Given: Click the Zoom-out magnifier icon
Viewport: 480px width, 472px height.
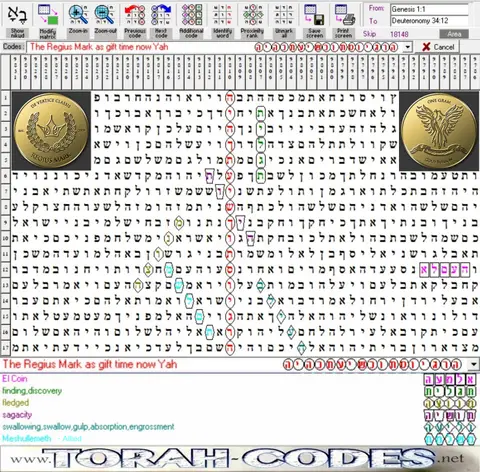Looking at the screenshot, I should (x=105, y=15).
